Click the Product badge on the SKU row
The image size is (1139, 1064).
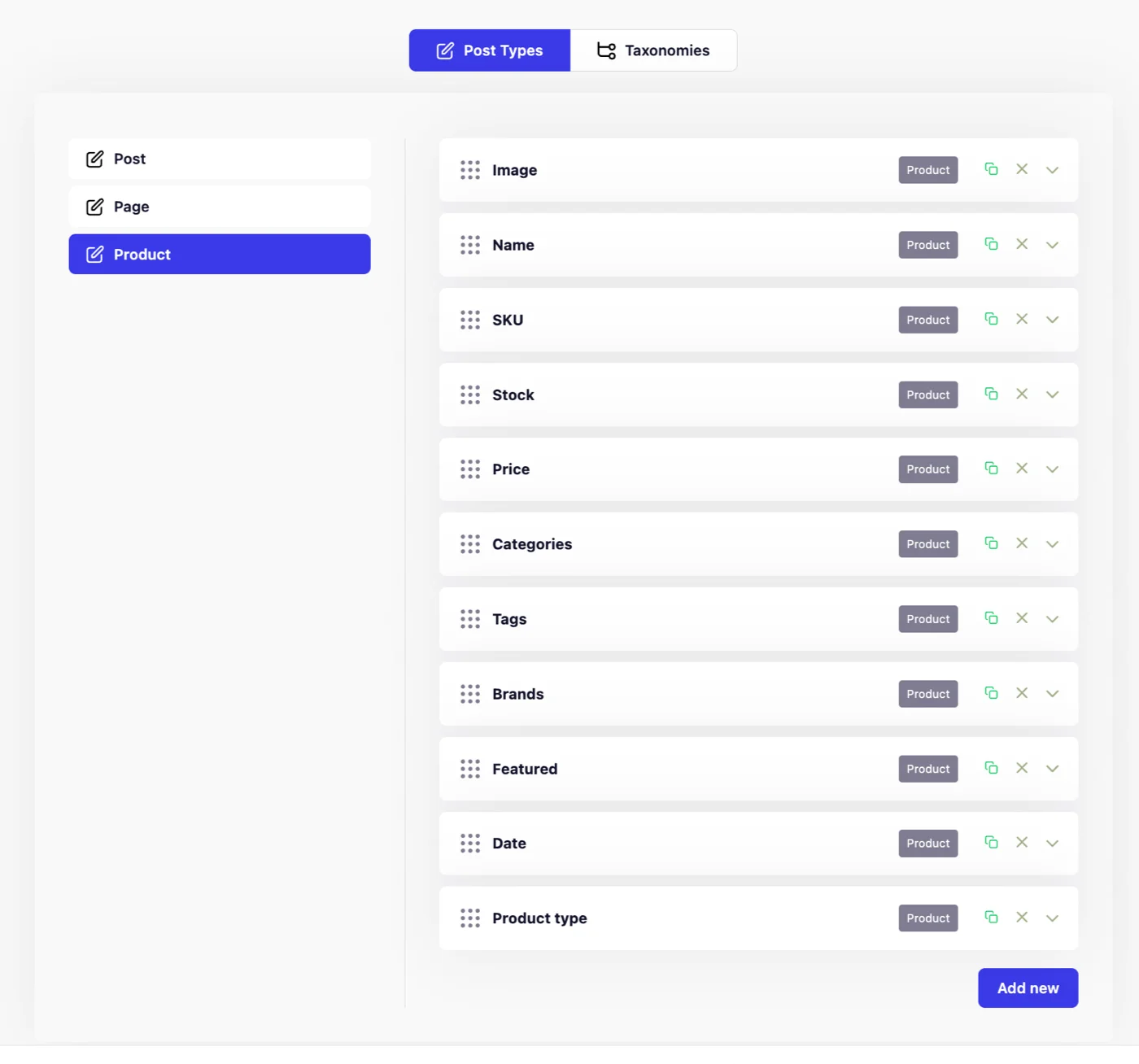point(927,320)
